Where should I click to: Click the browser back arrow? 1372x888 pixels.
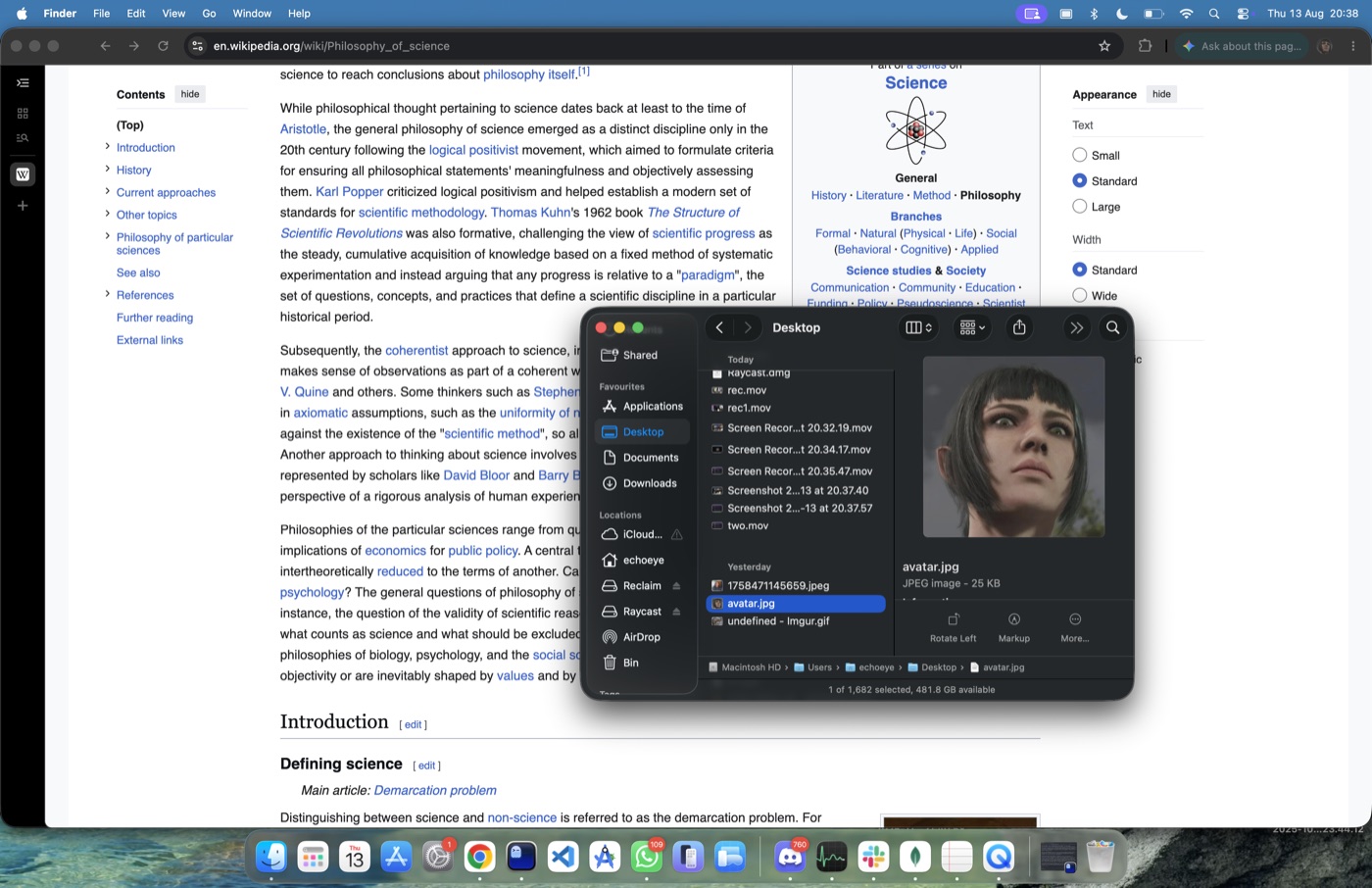click(x=105, y=46)
